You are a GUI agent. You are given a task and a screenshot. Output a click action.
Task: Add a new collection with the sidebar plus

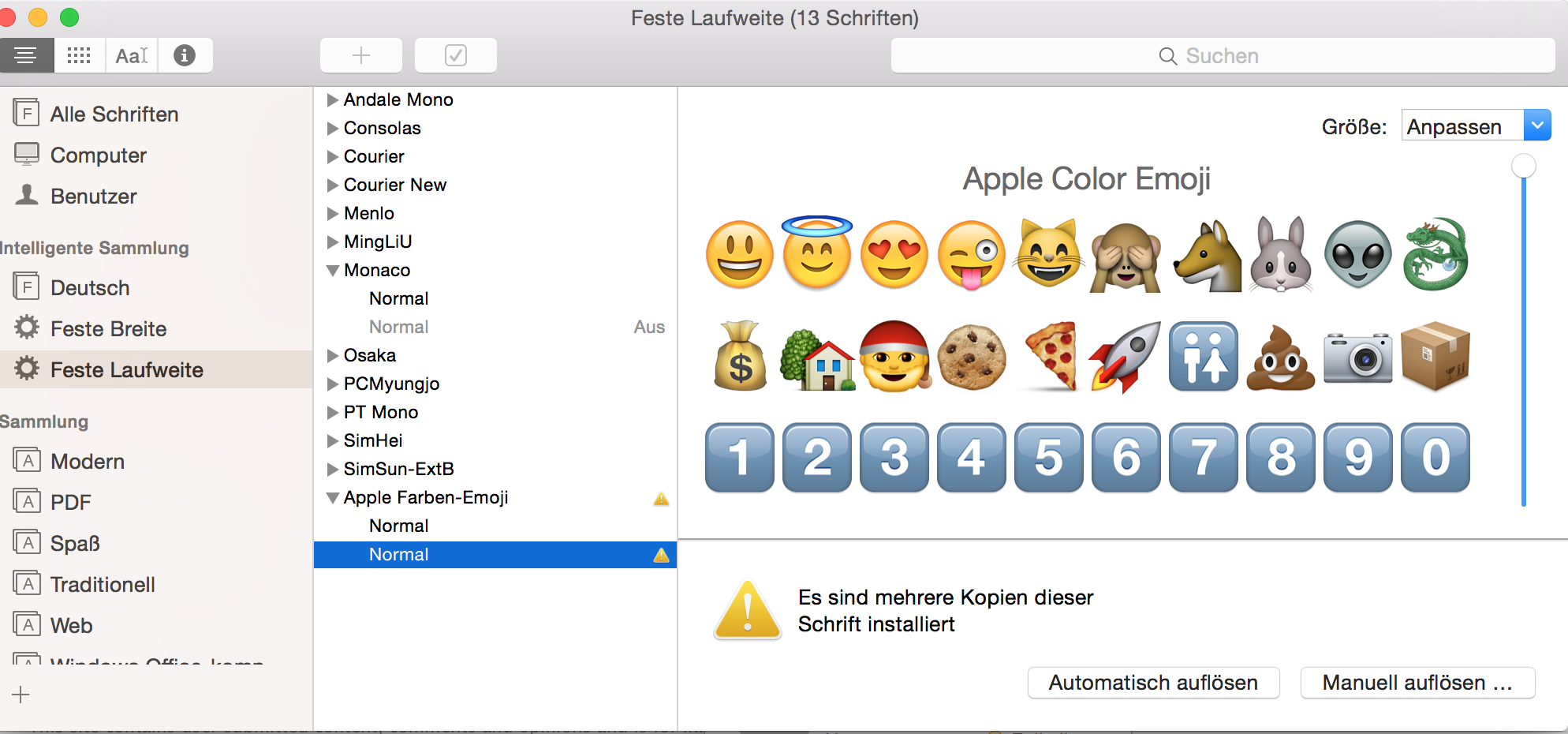[21, 695]
